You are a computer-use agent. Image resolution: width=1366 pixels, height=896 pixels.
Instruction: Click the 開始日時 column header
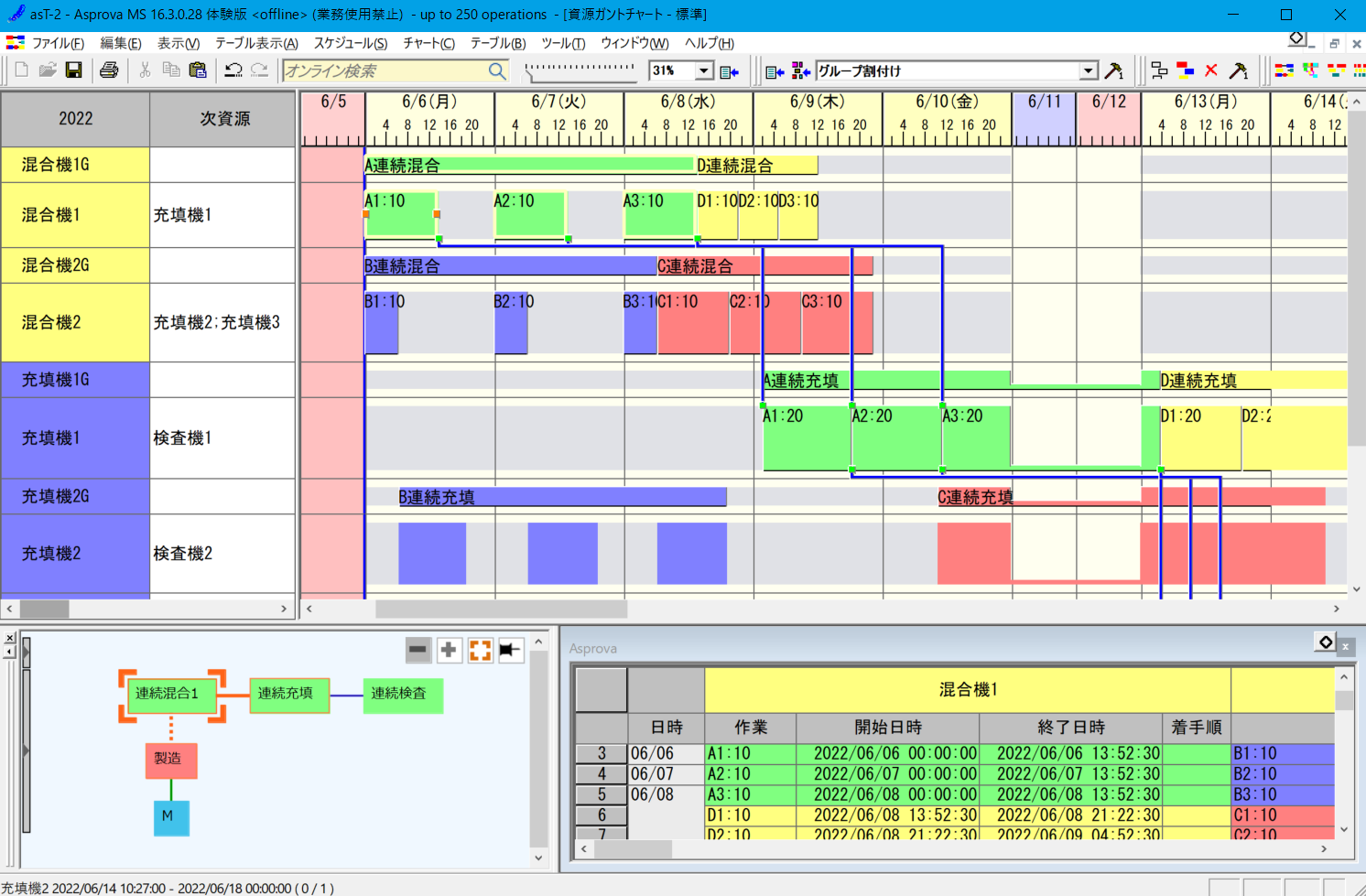click(x=887, y=728)
